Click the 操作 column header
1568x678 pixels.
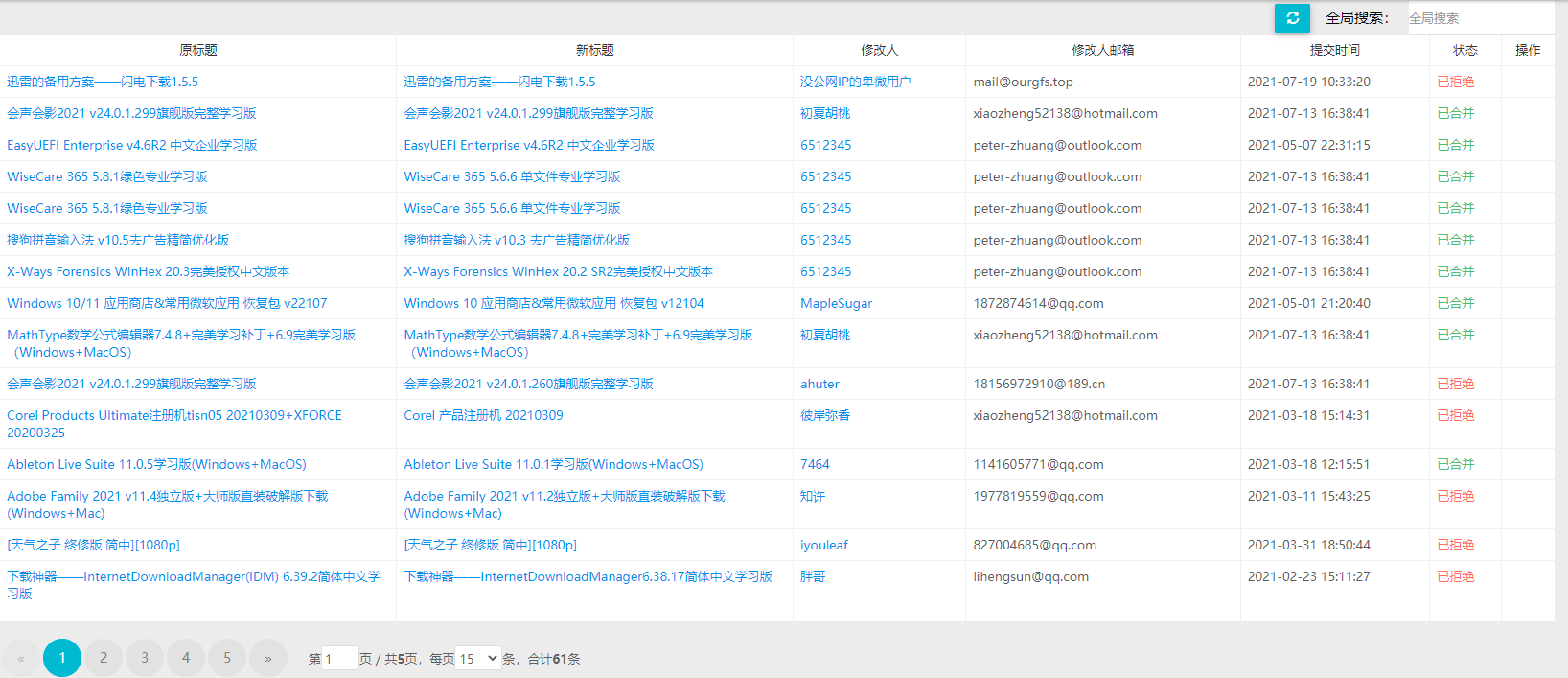tap(1528, 50)
